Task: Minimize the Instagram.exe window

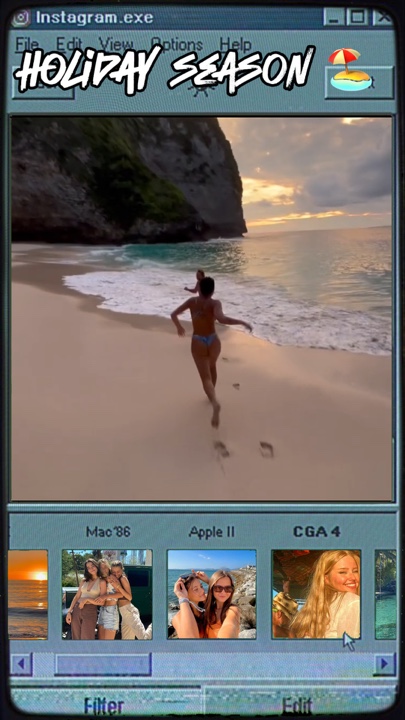Action: coord(334,17)
